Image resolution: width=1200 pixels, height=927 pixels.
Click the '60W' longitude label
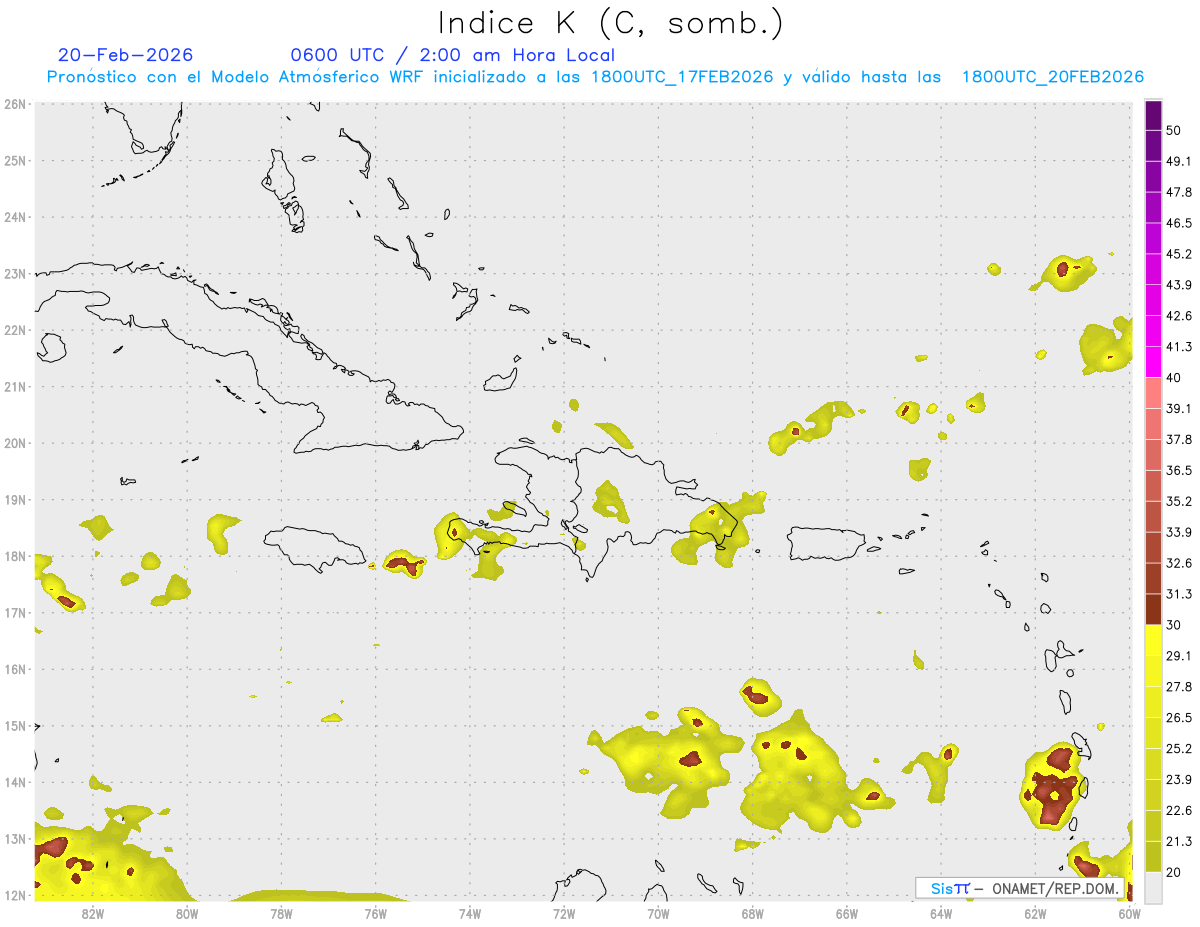click(x=1130, y=913)
